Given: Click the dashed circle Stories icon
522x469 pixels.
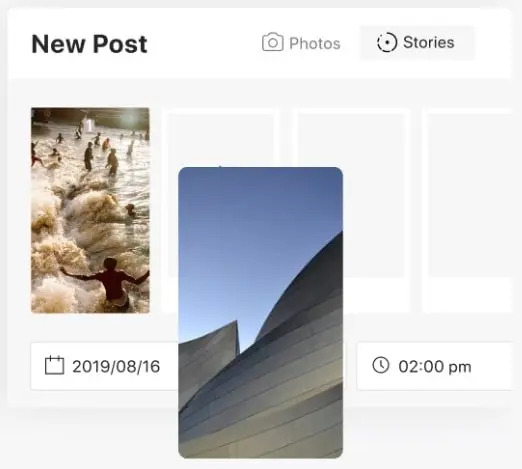Looking at the screenshot, I should coord(387,42).
